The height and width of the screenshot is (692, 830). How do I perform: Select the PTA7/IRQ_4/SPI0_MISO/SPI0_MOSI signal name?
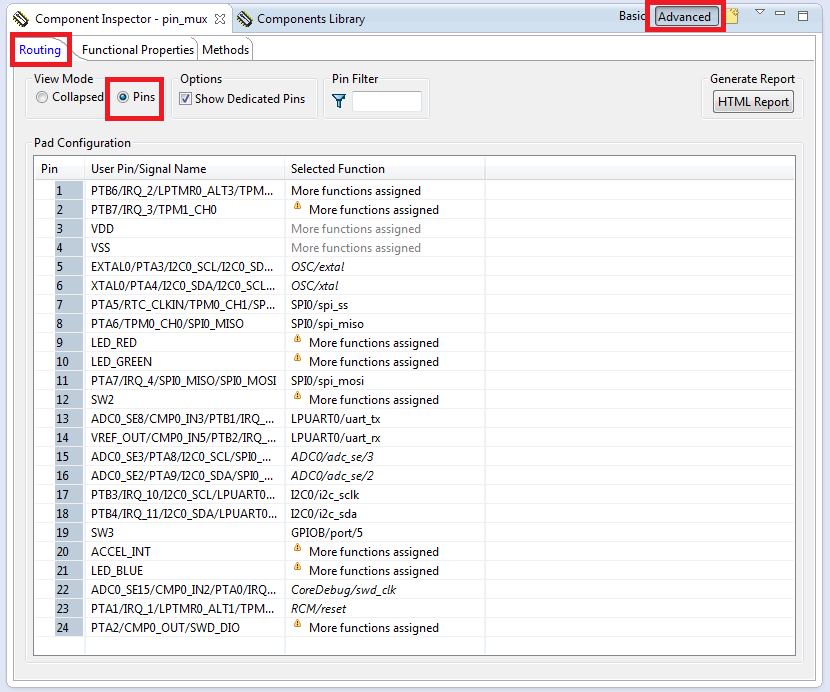184,381
